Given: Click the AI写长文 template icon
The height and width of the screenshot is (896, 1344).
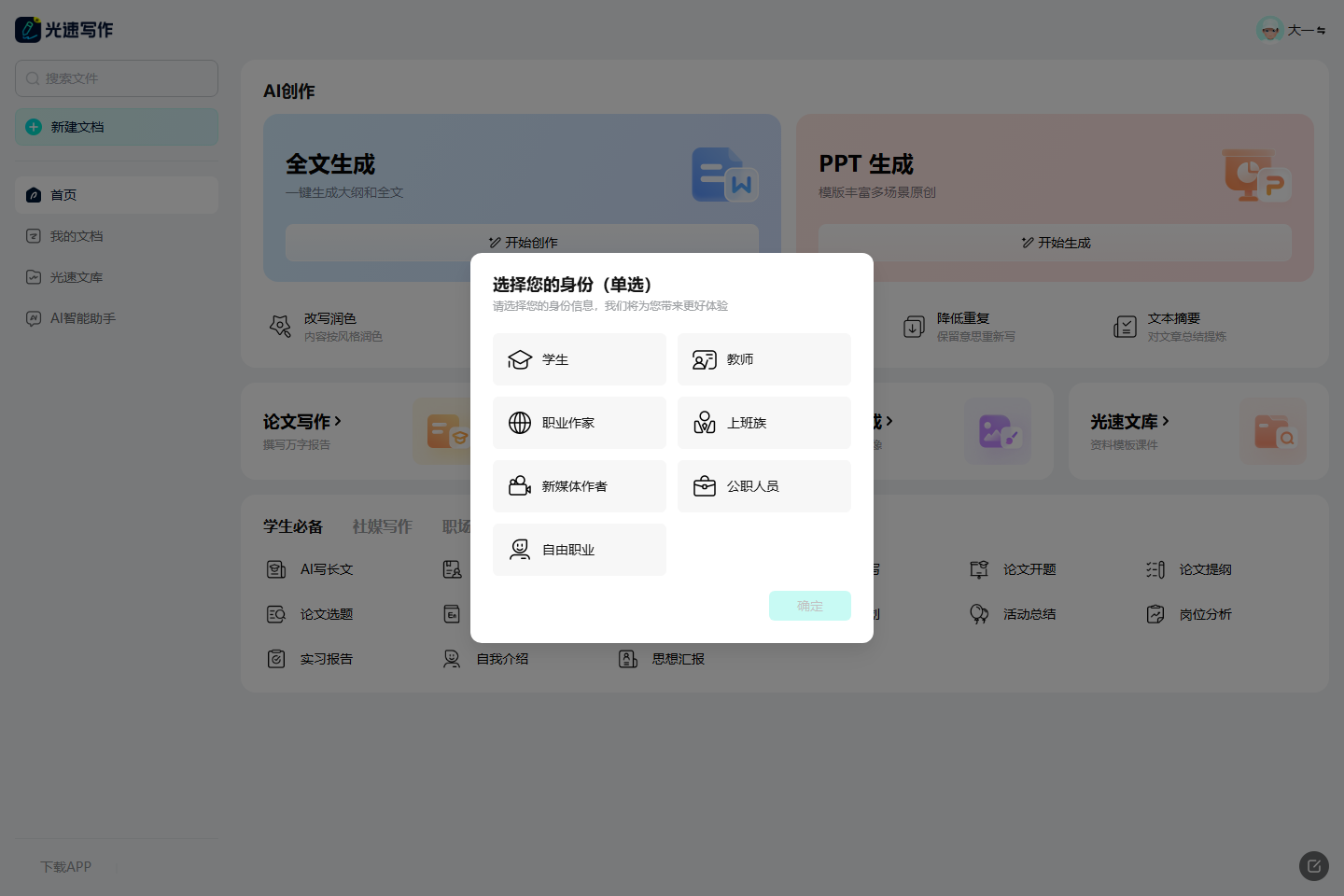Looking at the screenshot, I should 276,569.
